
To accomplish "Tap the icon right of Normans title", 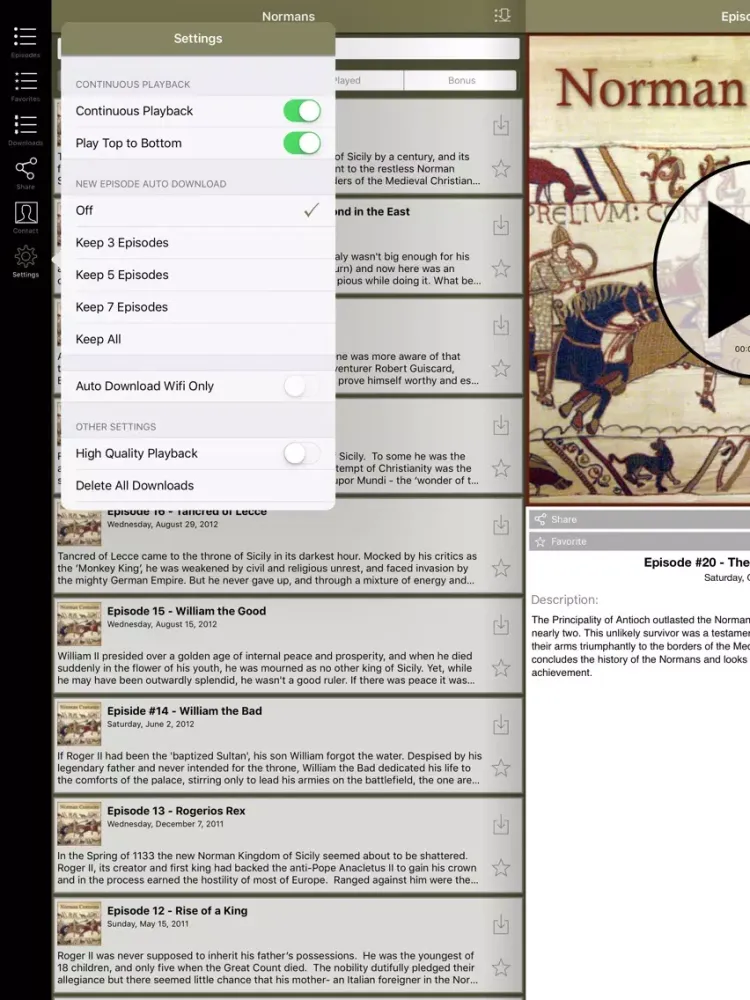I will pos(503,15).
